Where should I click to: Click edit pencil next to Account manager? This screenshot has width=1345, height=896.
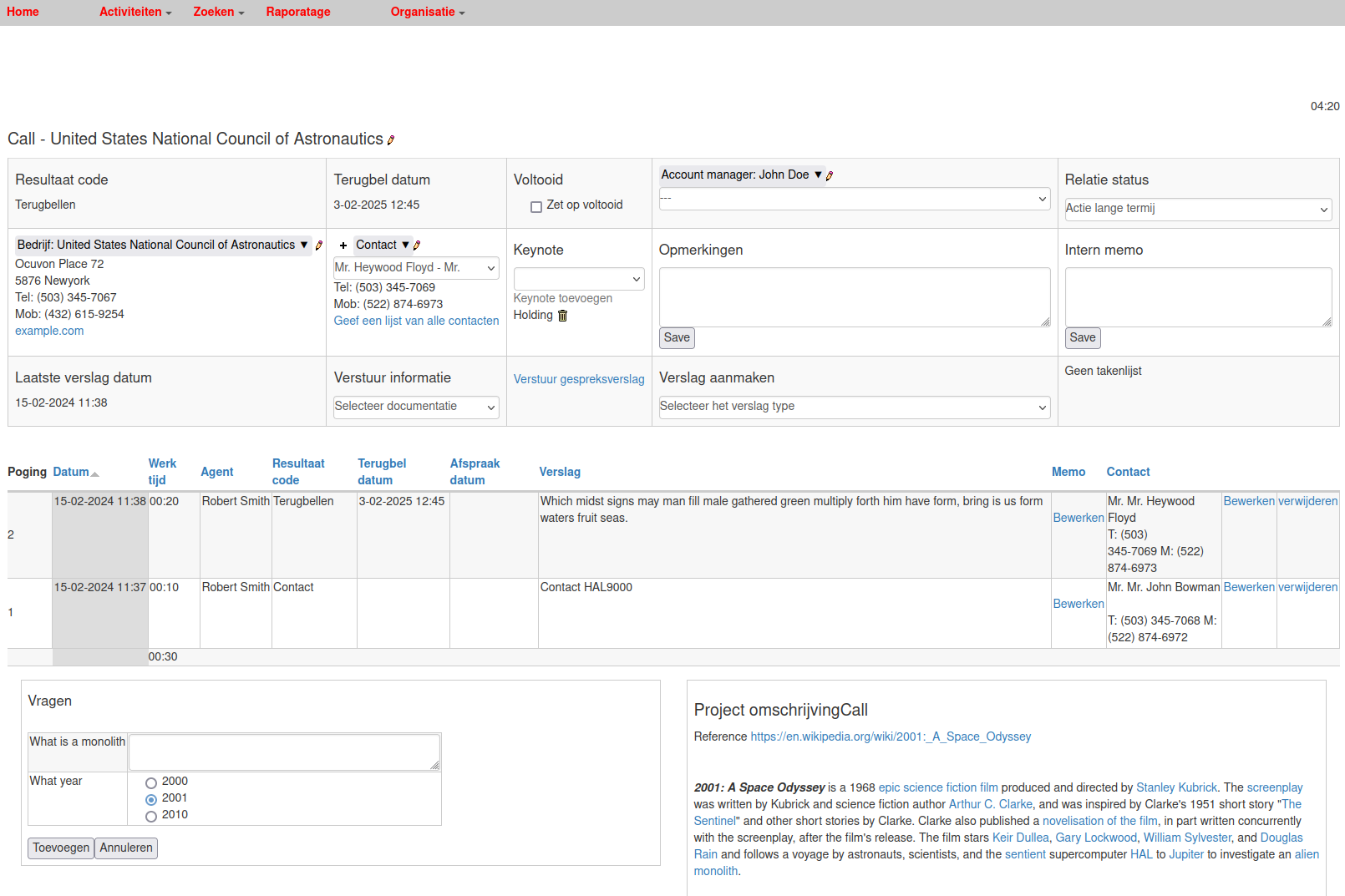click(830, 175)
